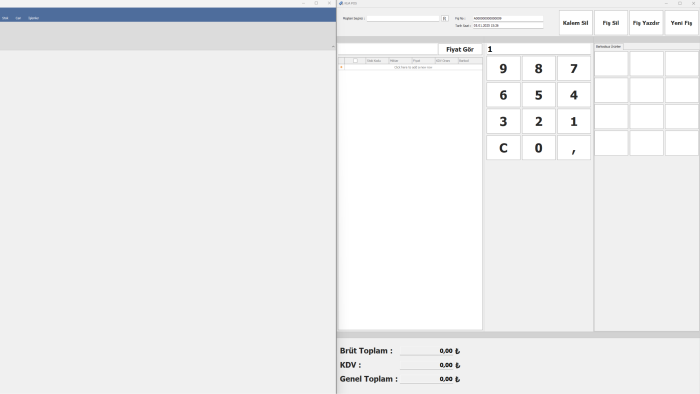Image resolution: width=700 pixels, height=394 pixels.
Task: Click the Brüt Toplam amount field
Action: [427, 351]
